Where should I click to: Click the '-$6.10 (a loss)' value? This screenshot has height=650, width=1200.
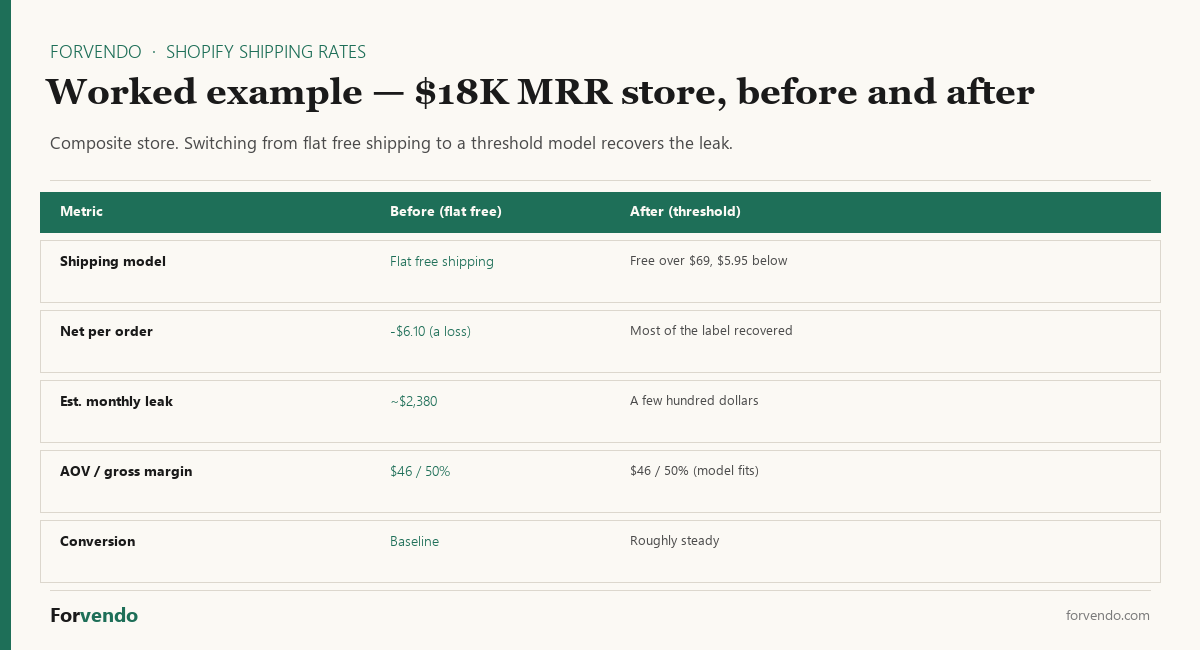[x=430, y=332]
